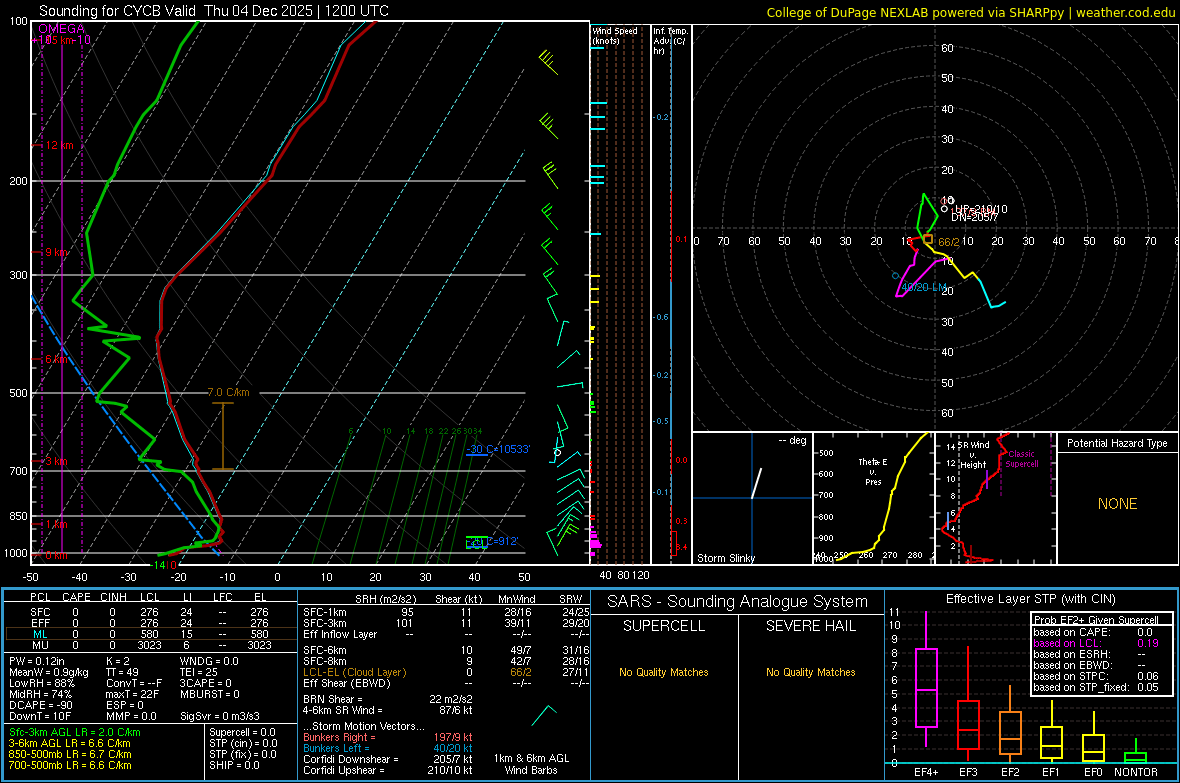
Task: Select green 'Sfc-3km AGL LR = 2.0 C/km'
Action: point(75,732)
